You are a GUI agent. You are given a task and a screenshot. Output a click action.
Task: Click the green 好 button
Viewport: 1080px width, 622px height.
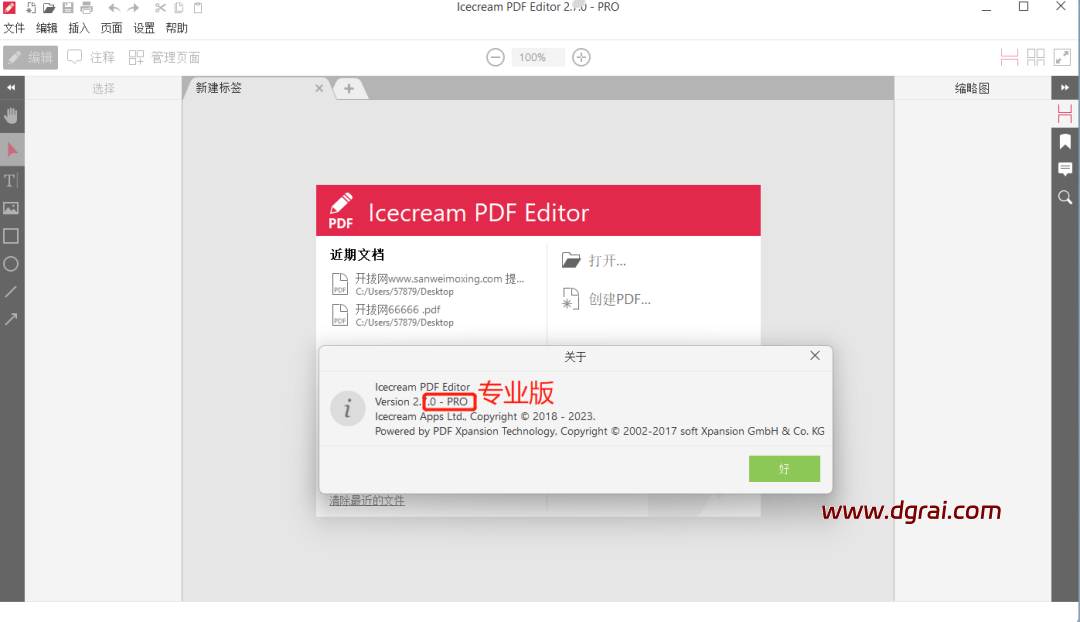pyautogui.click(x=785, y=468)
